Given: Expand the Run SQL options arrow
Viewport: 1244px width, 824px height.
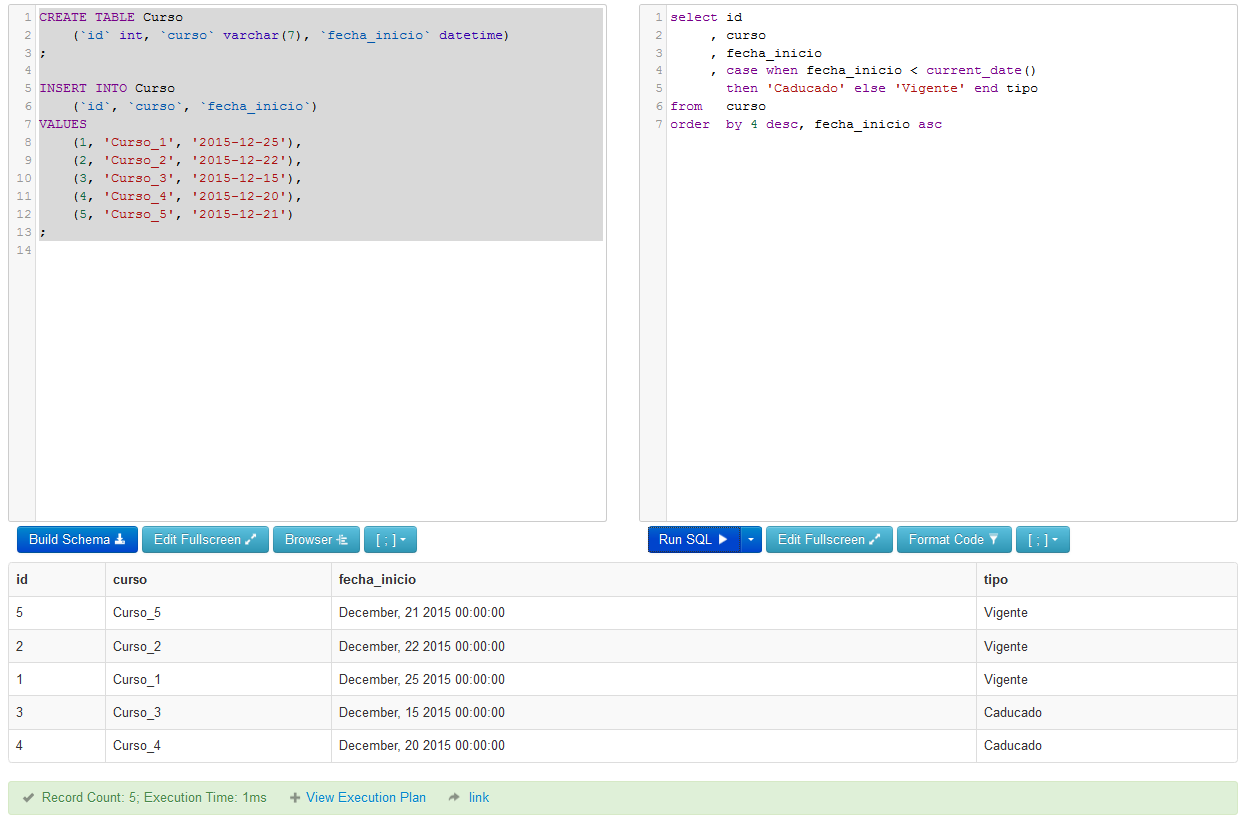Looking at the screenshot, I should pos(751,540).
